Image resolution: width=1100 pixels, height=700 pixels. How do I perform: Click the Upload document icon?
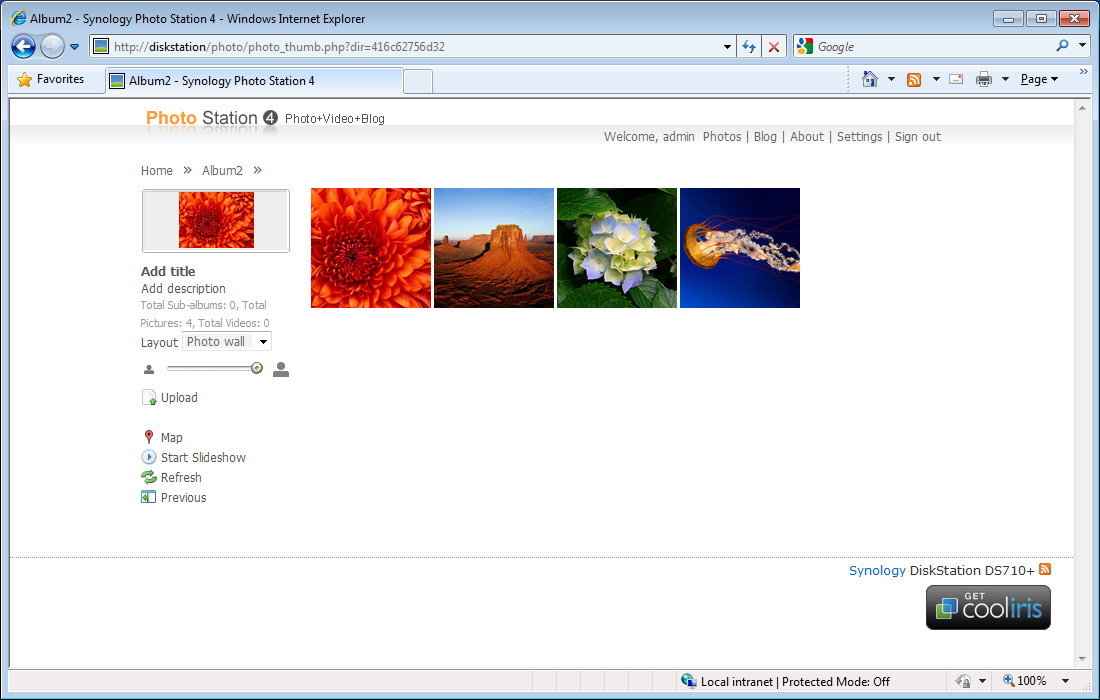(149, 398)
